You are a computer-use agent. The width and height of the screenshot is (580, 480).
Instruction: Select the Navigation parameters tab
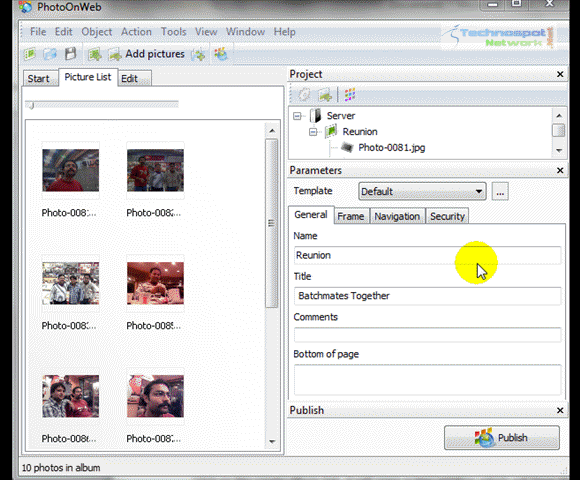click(x=397, y=216)
